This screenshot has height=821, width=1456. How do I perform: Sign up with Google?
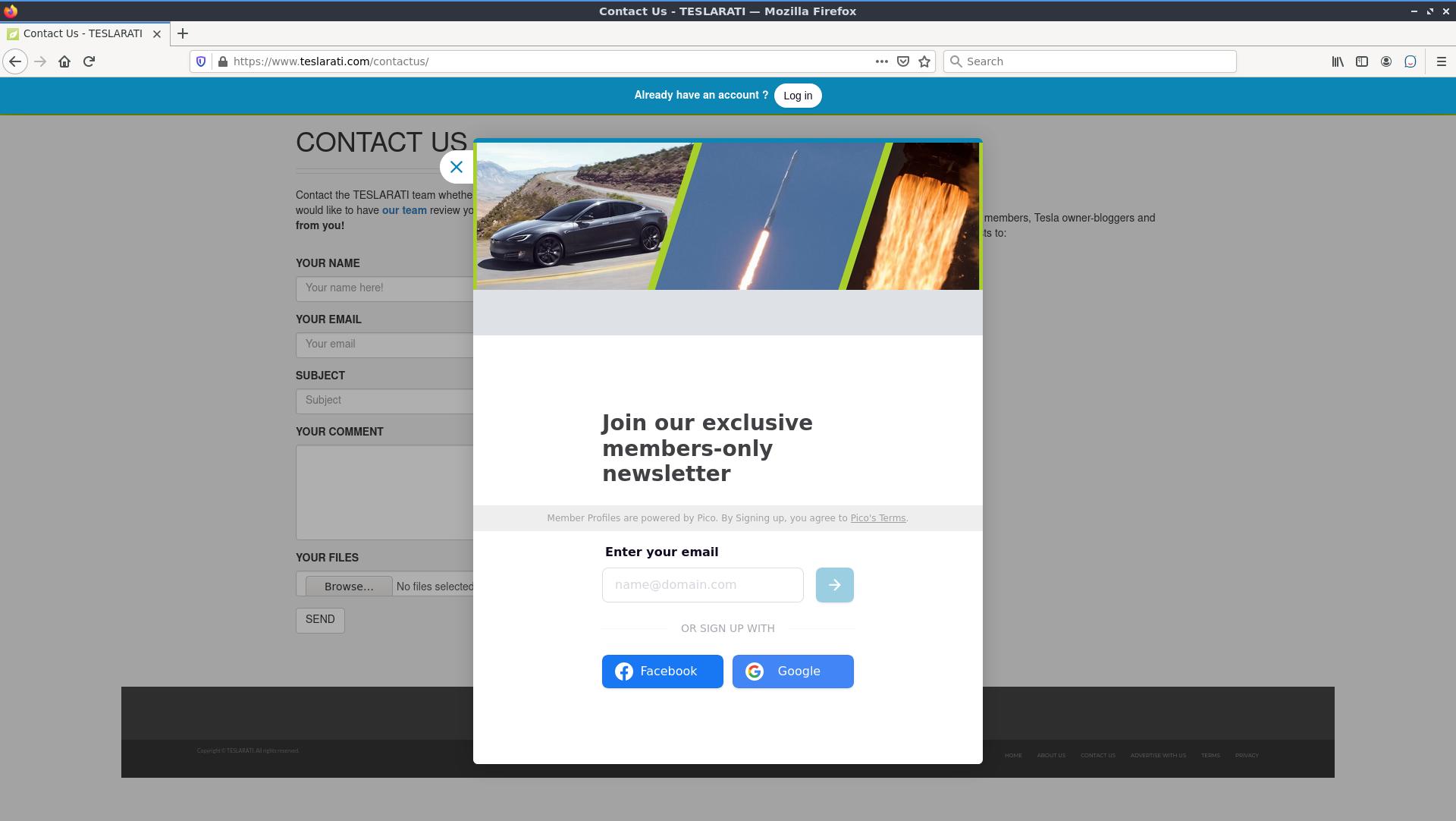pyautogui.click(x=792, y=672)
